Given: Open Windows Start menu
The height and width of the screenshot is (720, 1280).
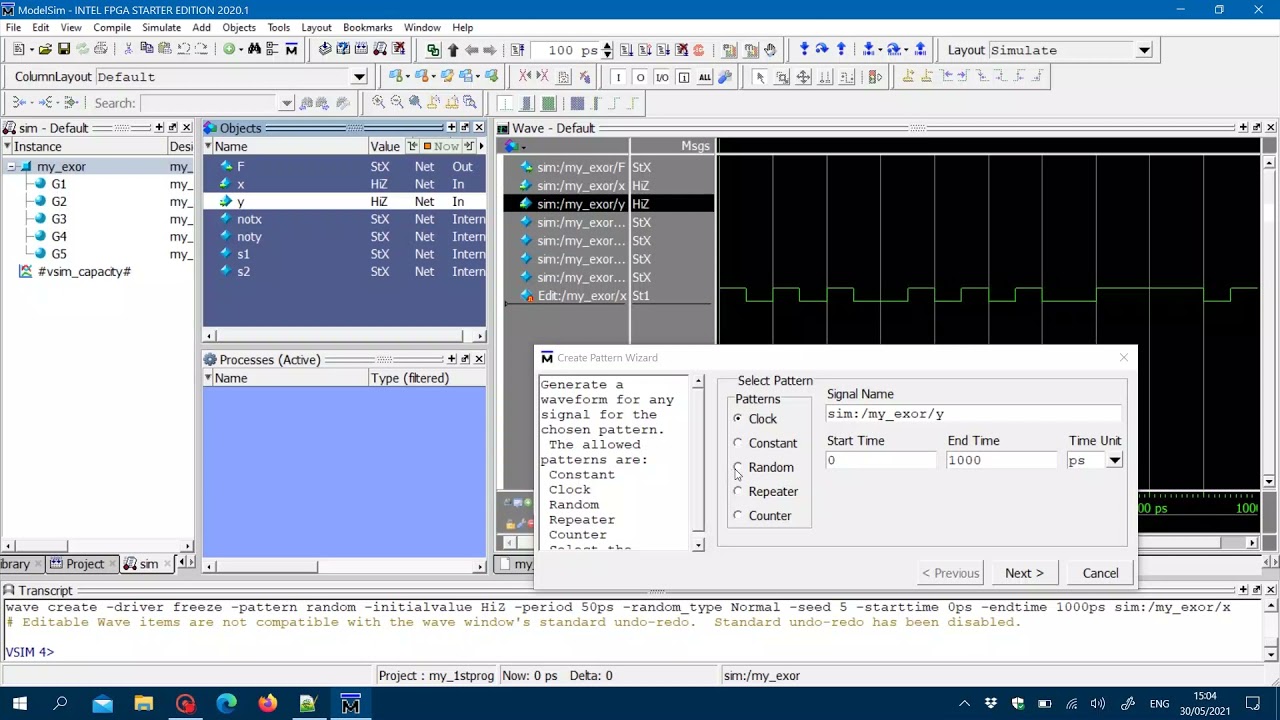Looking at the screenshot, I should (19, 704).
